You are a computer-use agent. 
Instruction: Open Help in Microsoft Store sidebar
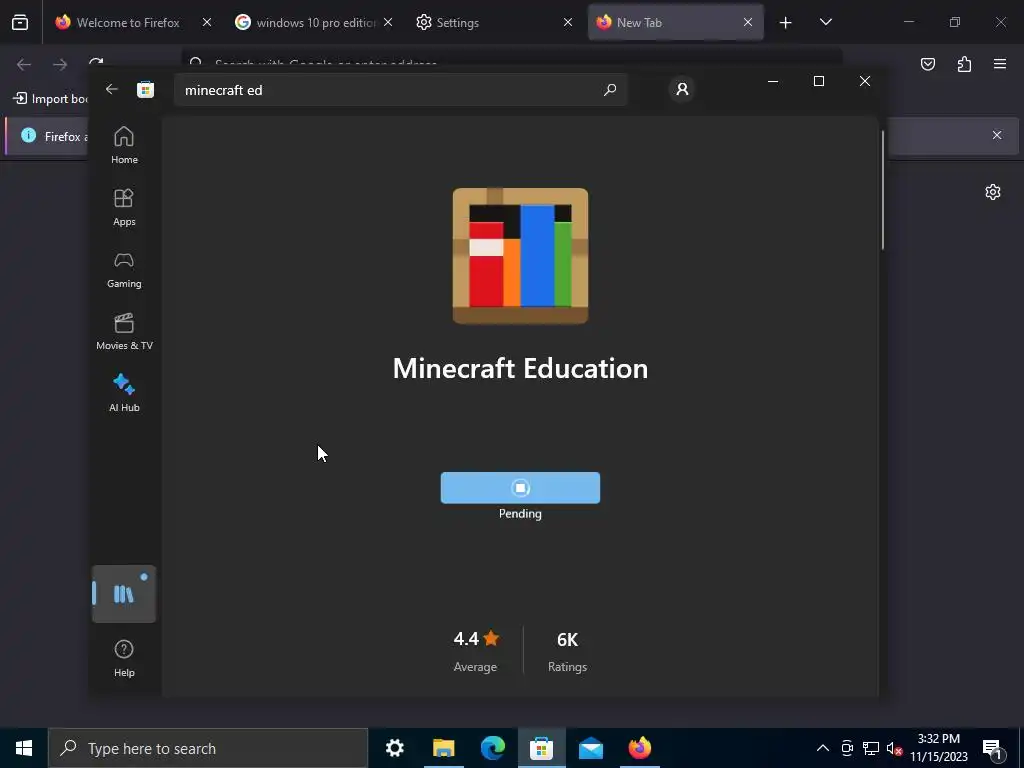(x=124, y=658)
